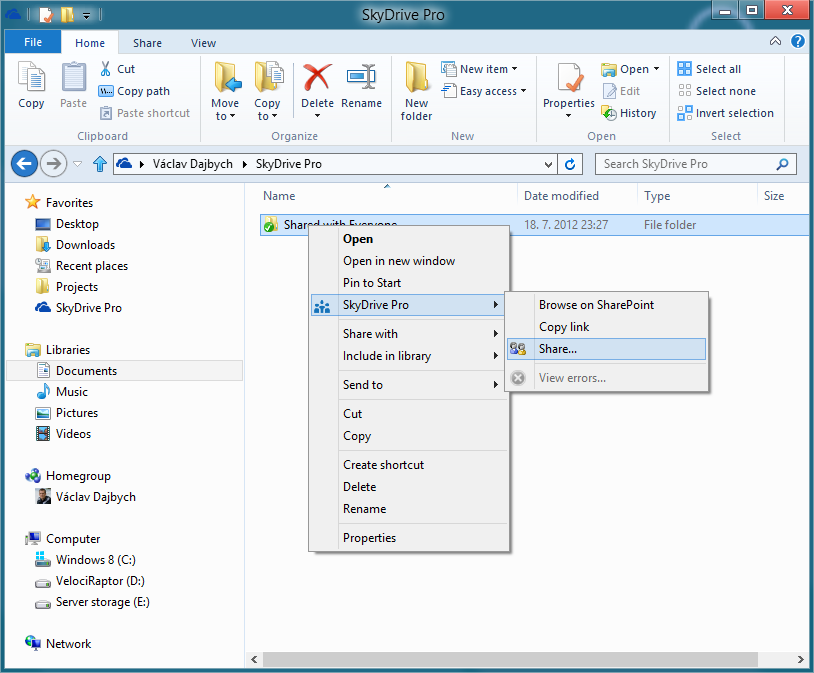This screenshot has height=673, width=814.
Task: Open Downloads in Favorites
Action: tap(75, 245)
